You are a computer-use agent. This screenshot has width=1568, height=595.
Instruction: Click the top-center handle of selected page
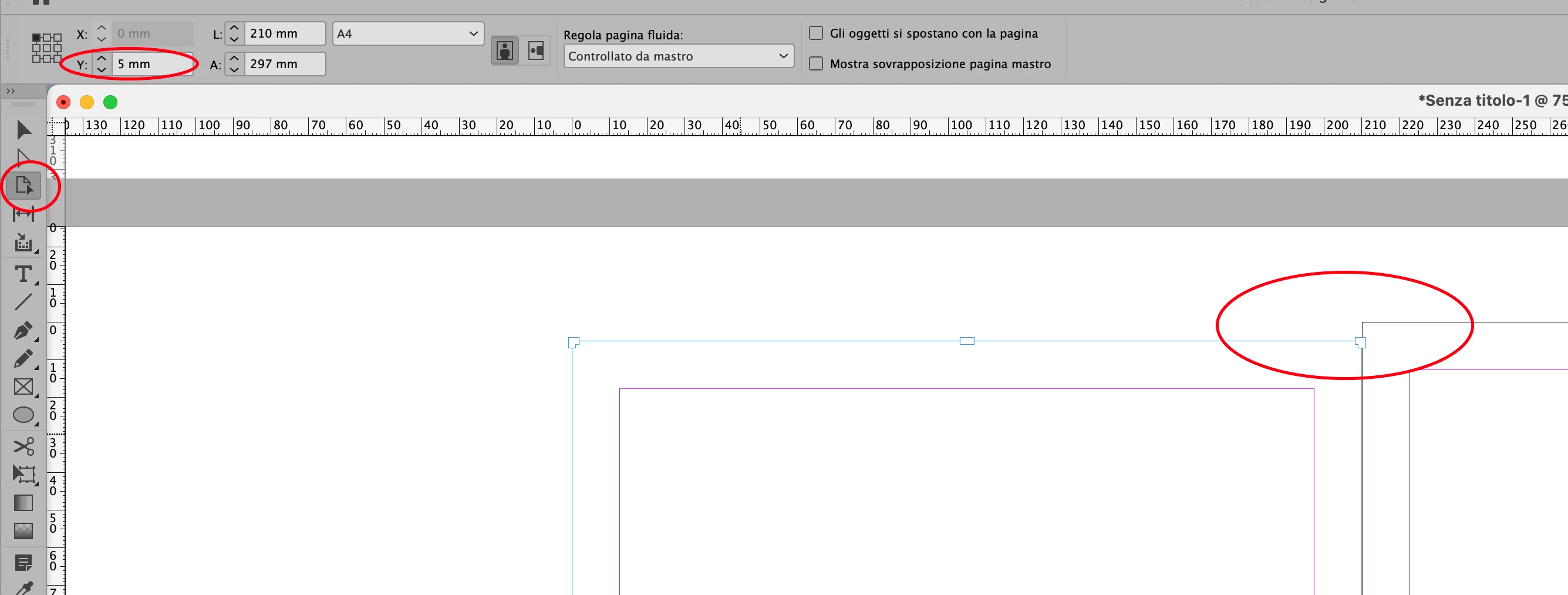967,341
